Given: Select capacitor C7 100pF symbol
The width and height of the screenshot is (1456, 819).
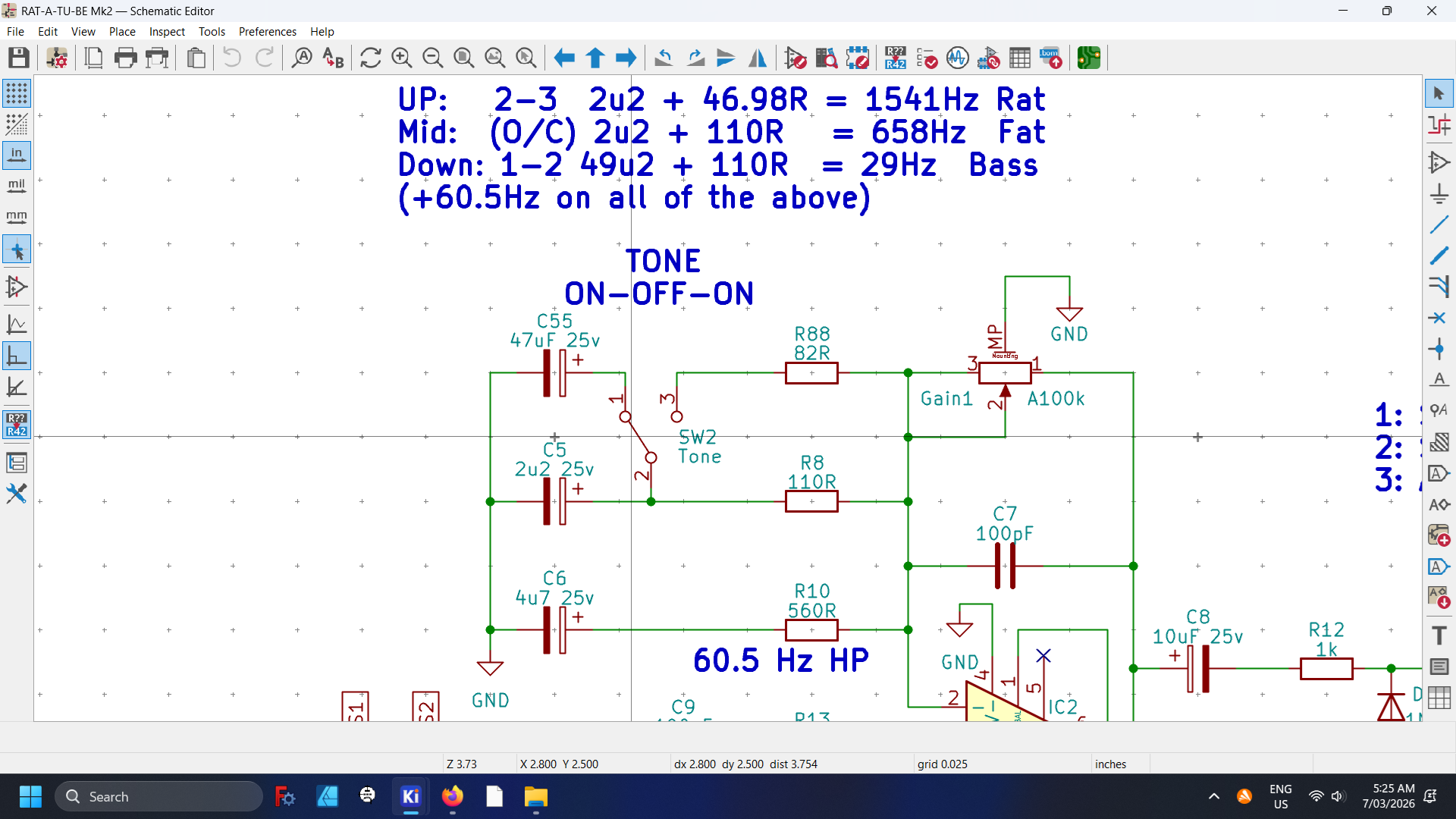Looking at the screenshot, I should tap(1005, 566).
